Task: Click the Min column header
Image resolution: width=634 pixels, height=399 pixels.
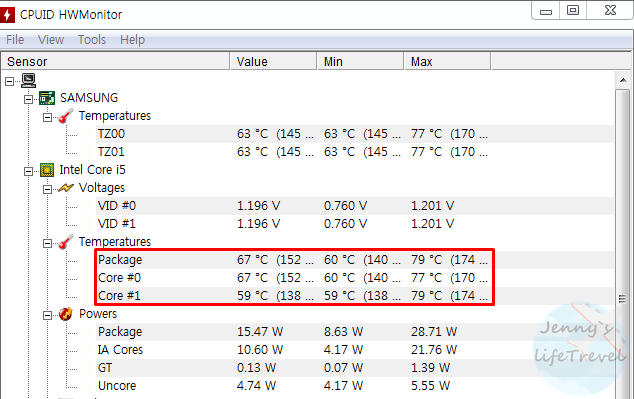Action: point(361,61)
